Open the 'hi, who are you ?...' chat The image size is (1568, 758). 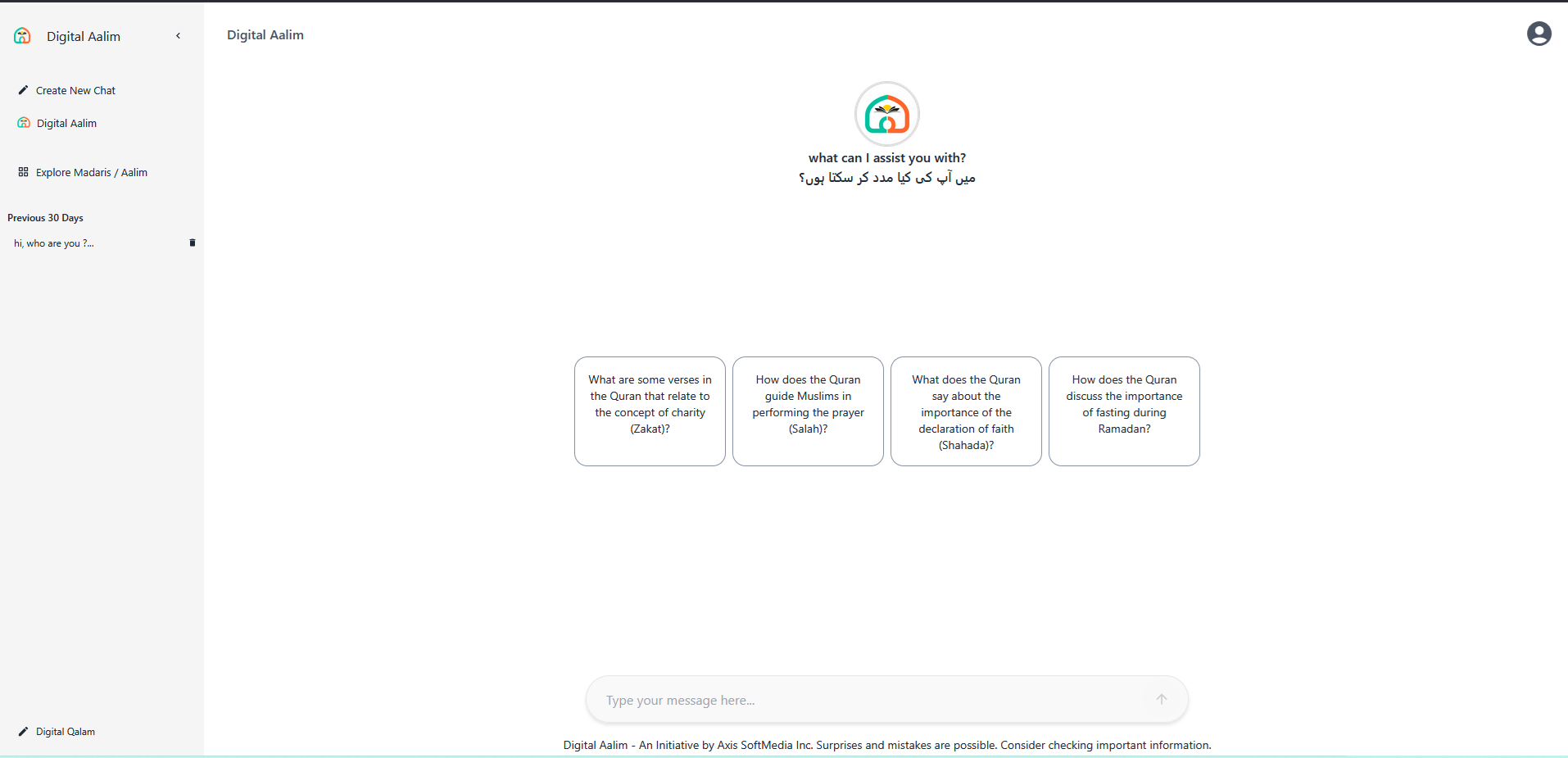click(54, 243)
